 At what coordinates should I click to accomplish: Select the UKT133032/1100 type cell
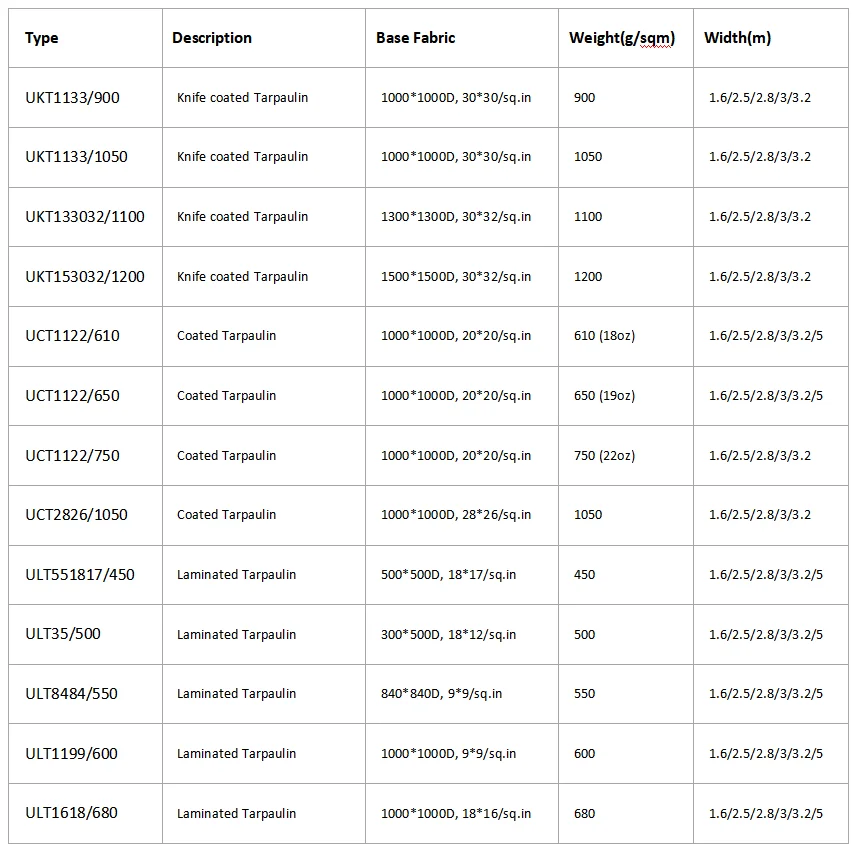[85, 217]
